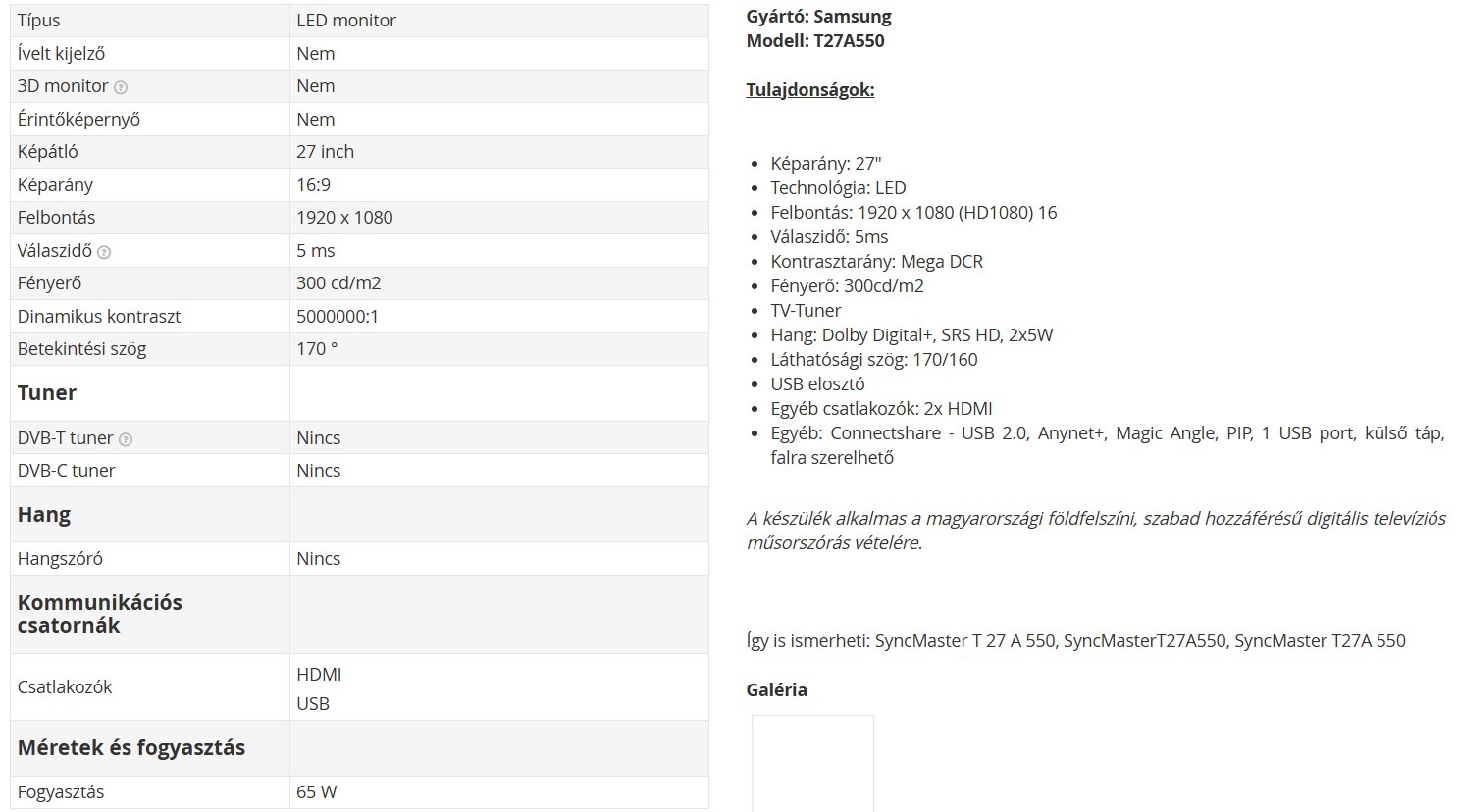The width and height of the screenshot is (1457, 812).
Task: Click the DVB-T tuner help icon
Action: pyautogui.click(x=126, y=439)
